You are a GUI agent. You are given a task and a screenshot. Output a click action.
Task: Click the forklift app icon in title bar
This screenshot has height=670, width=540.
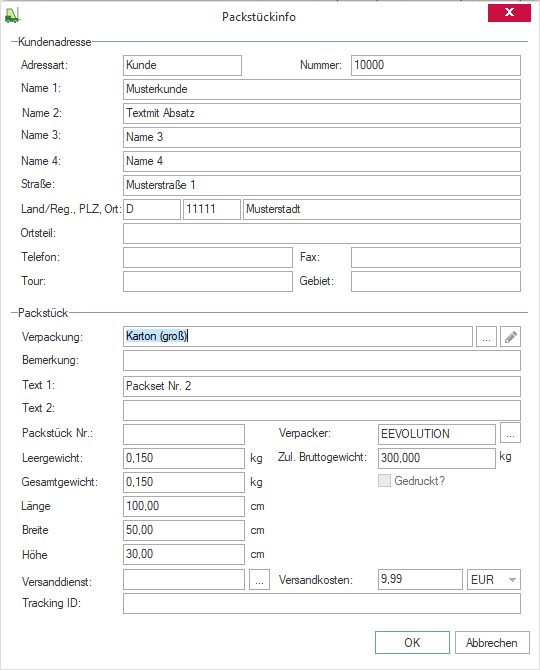[12, 15]
